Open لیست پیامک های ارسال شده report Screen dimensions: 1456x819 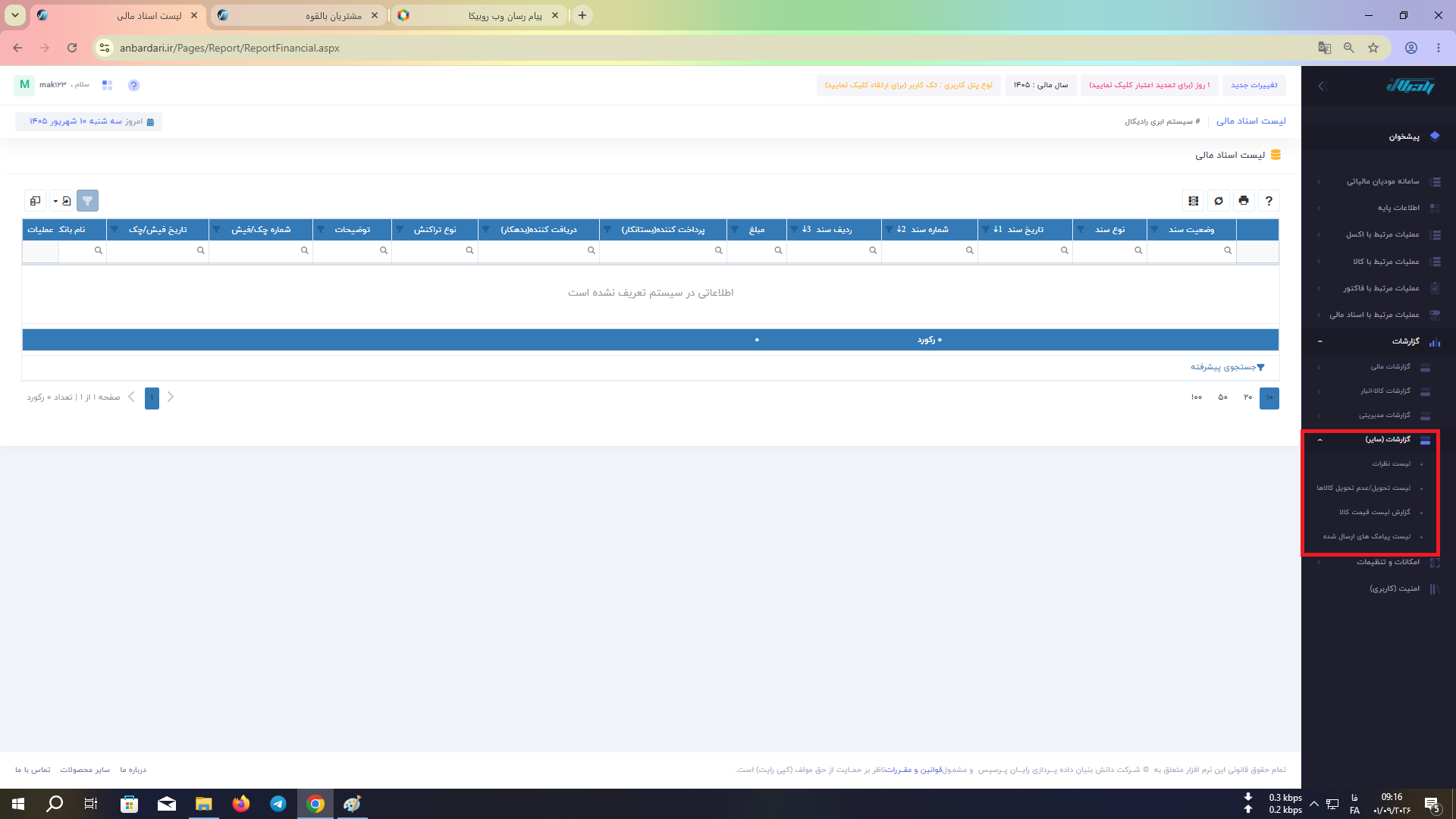[x=1367, y=537]
